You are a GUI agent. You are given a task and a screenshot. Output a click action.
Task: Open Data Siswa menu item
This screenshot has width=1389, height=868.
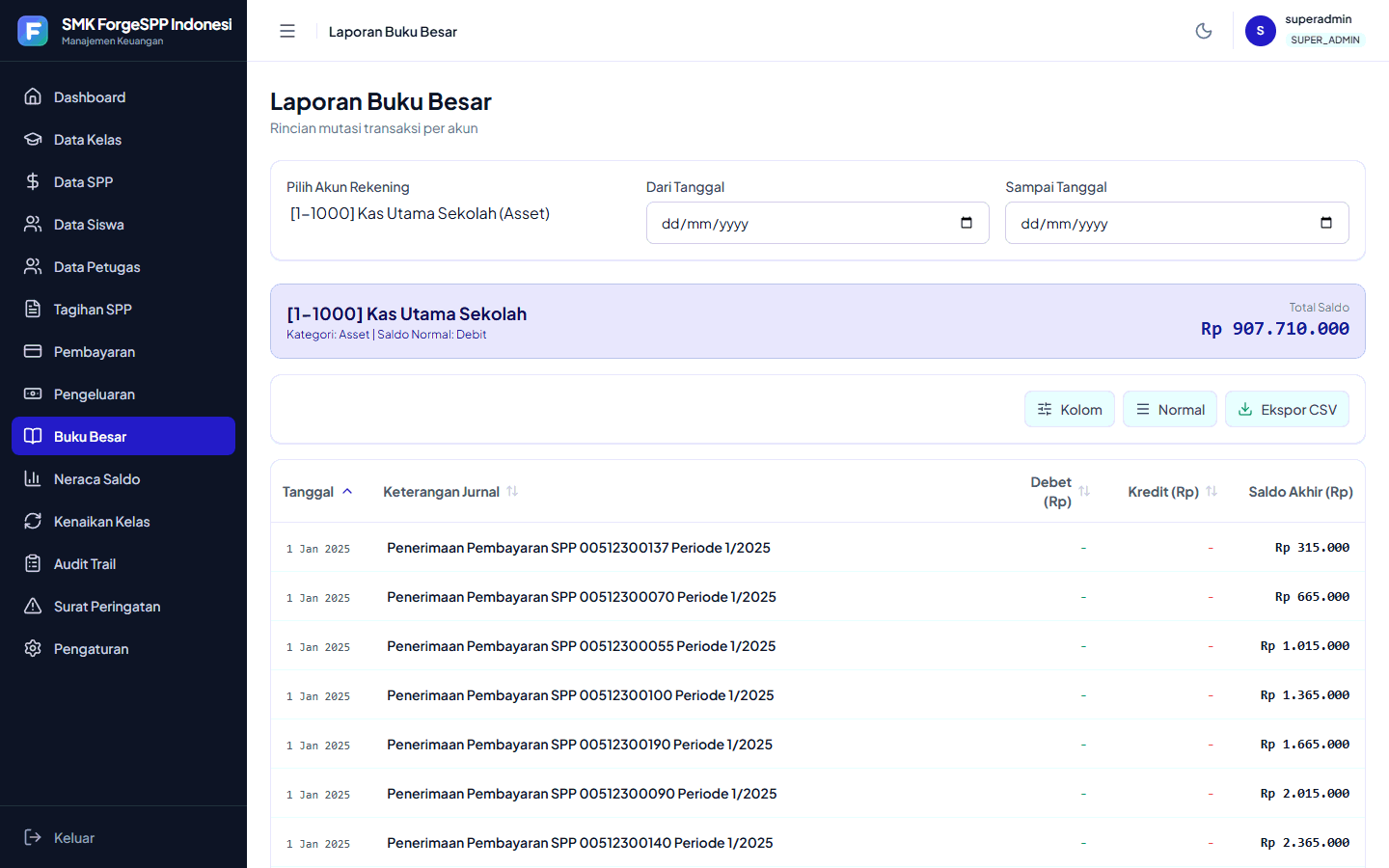123,224
